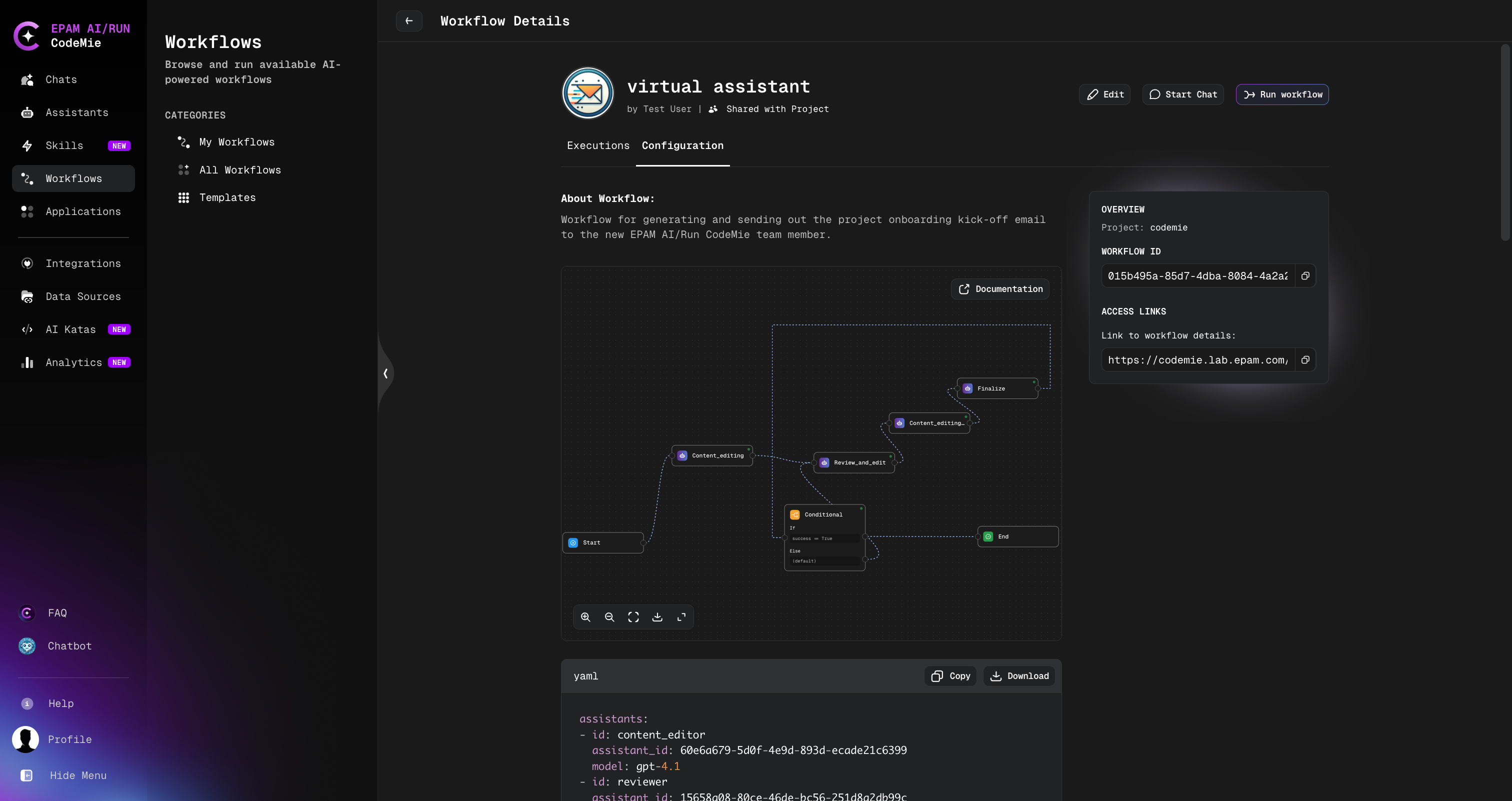The image size is (1512, 801).
Task: Select the first Content_editing node
Action: point(712,455)
